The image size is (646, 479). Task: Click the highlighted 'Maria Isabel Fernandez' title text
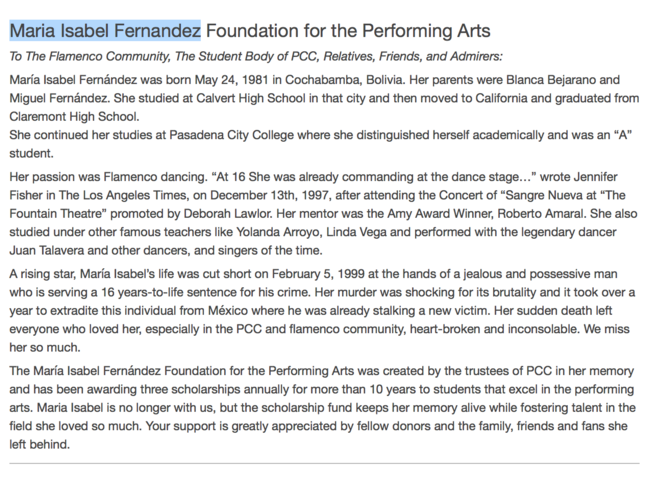click(x=105, y=30)
